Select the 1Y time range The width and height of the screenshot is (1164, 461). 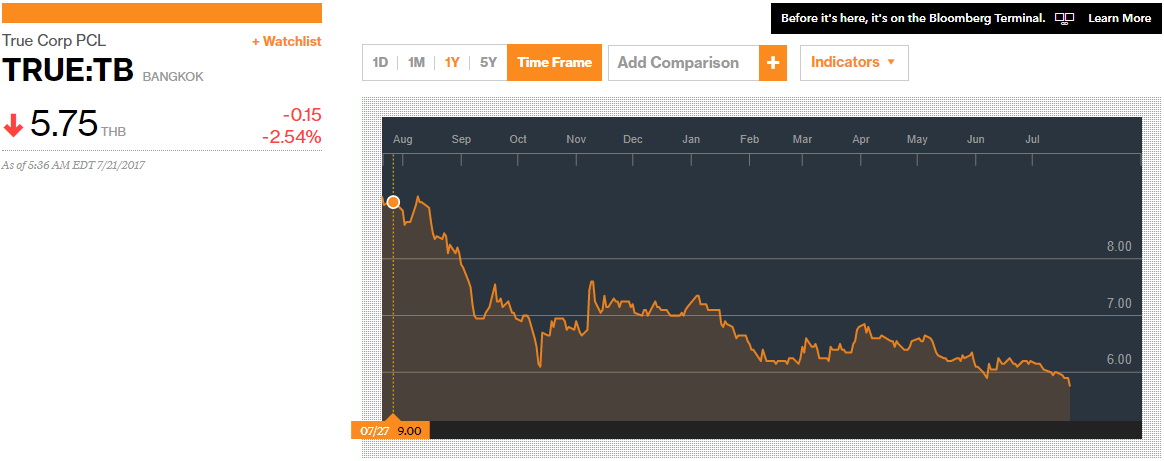(452, 63)
